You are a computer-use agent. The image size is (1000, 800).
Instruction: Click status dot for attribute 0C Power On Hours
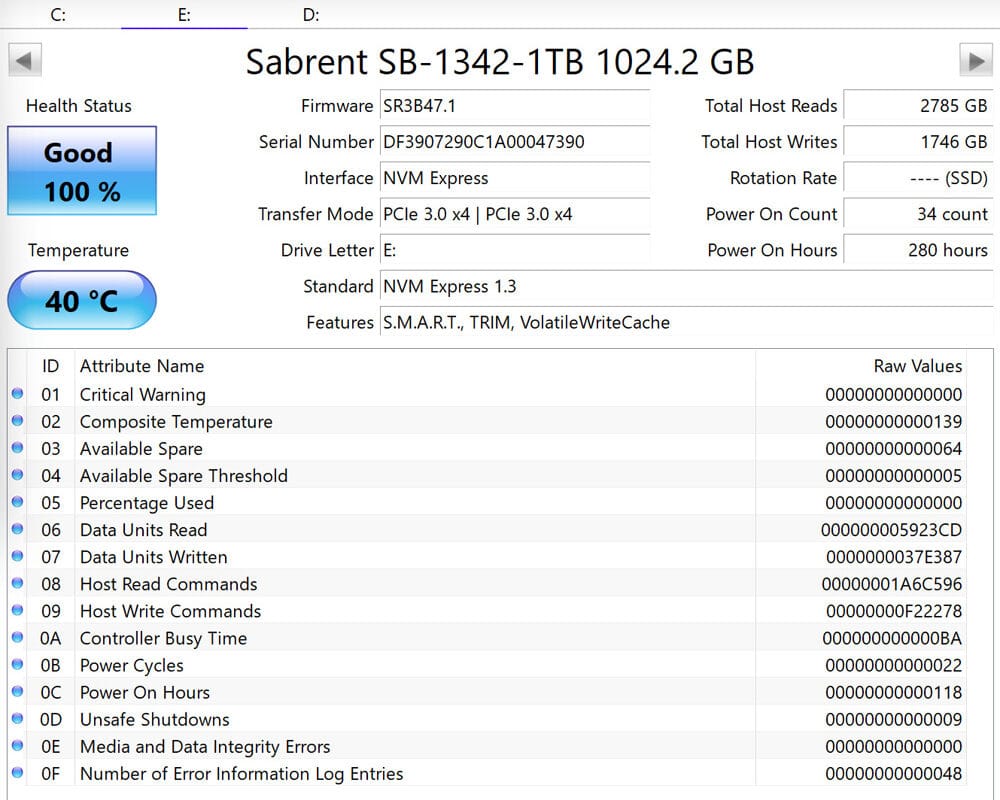pyautogui.click(x=17, y=692)
